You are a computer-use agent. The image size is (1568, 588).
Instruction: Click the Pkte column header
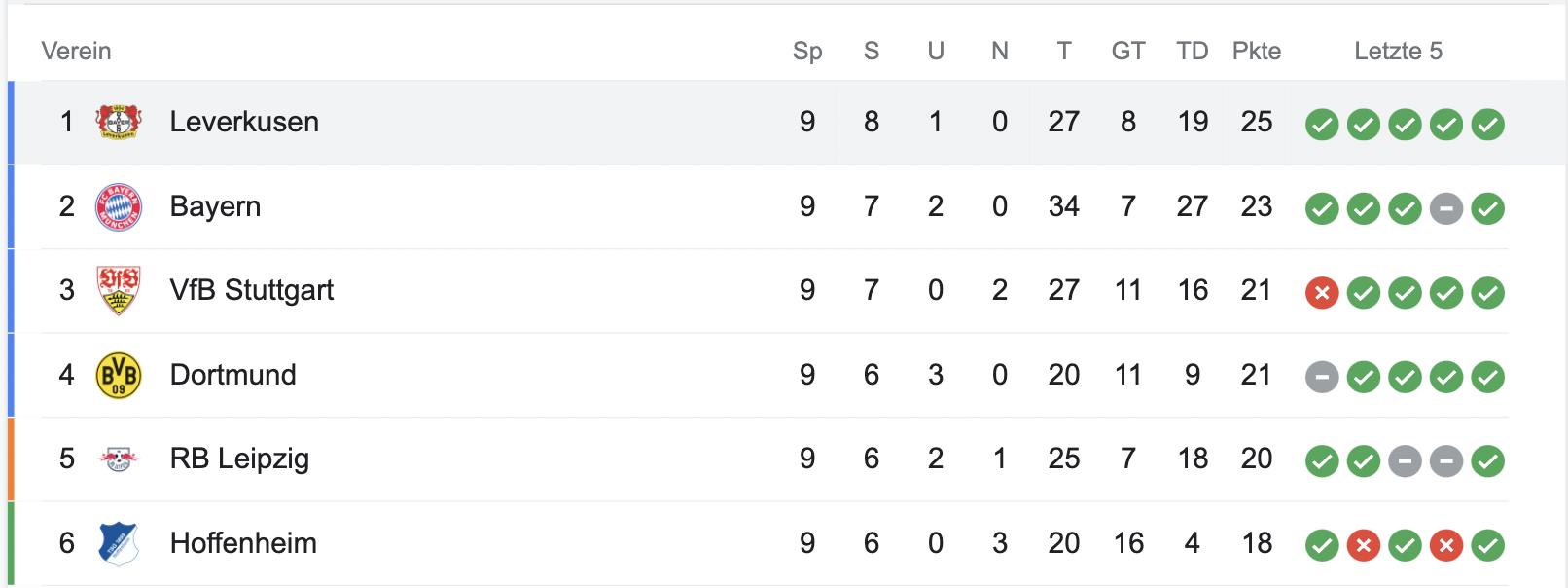[1256, 51]
